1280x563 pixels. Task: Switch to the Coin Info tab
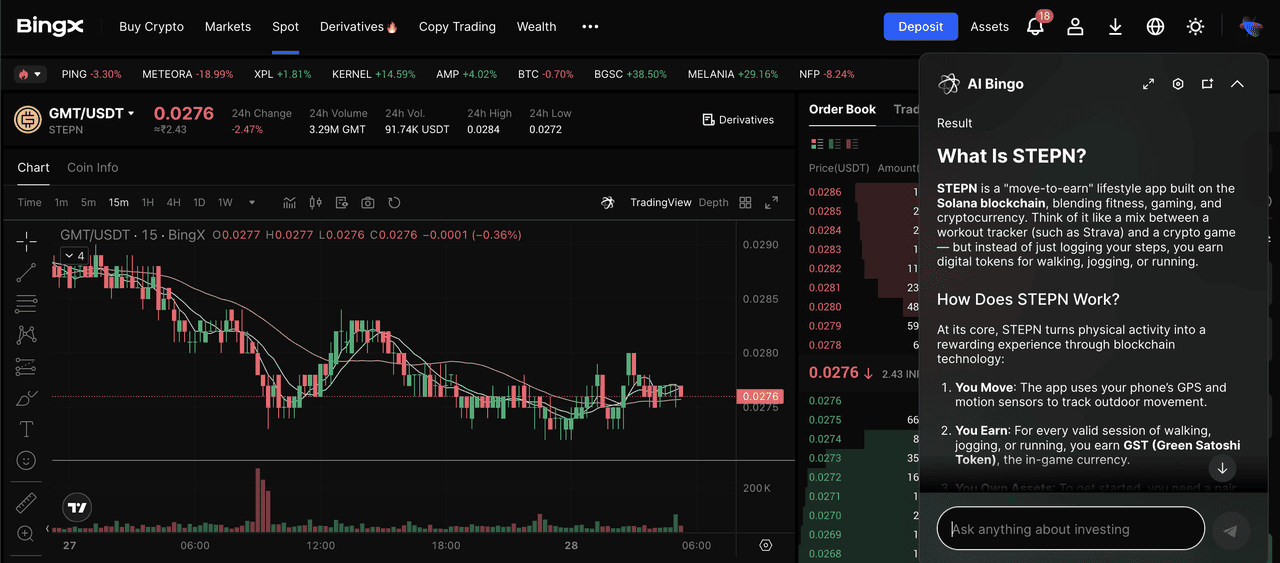coord(92,168)
